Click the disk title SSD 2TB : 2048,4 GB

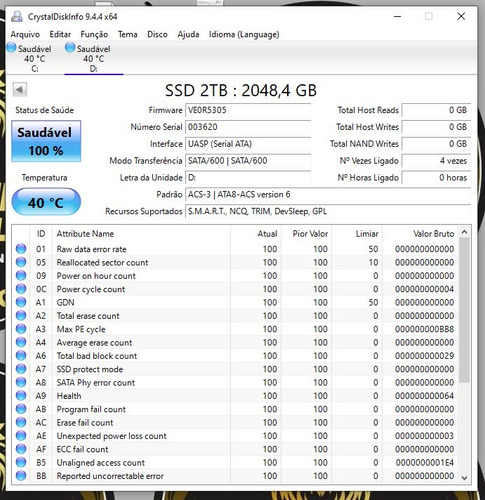[241, 90]
